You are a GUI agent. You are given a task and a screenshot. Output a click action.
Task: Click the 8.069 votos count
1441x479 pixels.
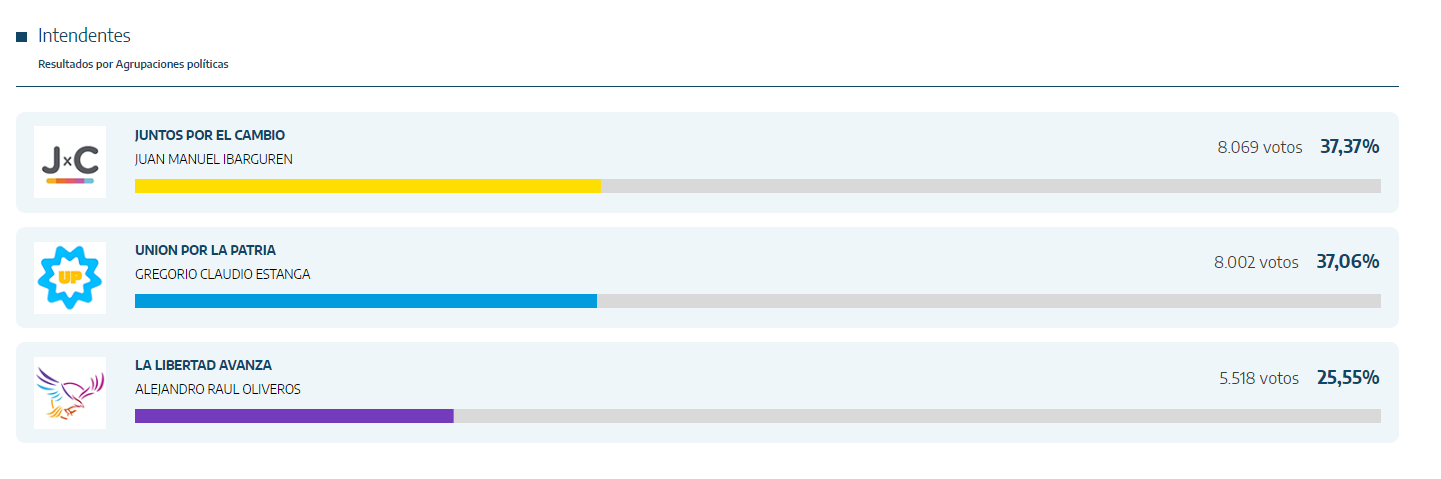[1260, 147]
